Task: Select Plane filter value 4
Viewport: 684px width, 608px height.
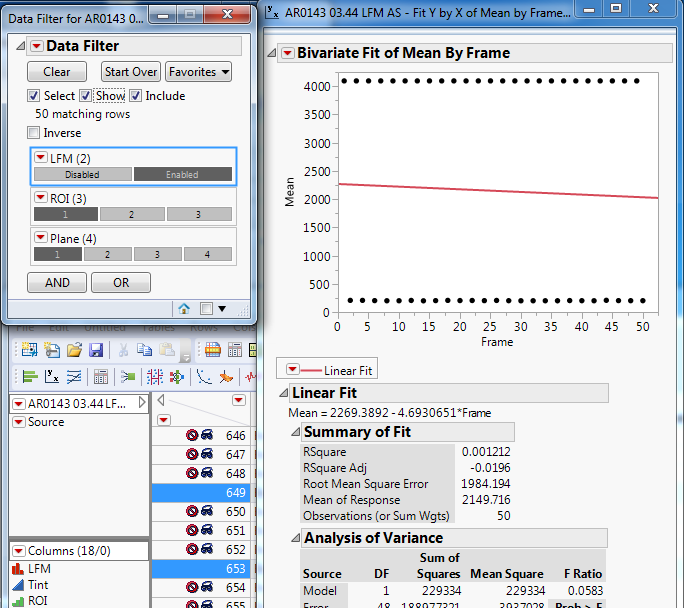Action: (x=208, y=254)
